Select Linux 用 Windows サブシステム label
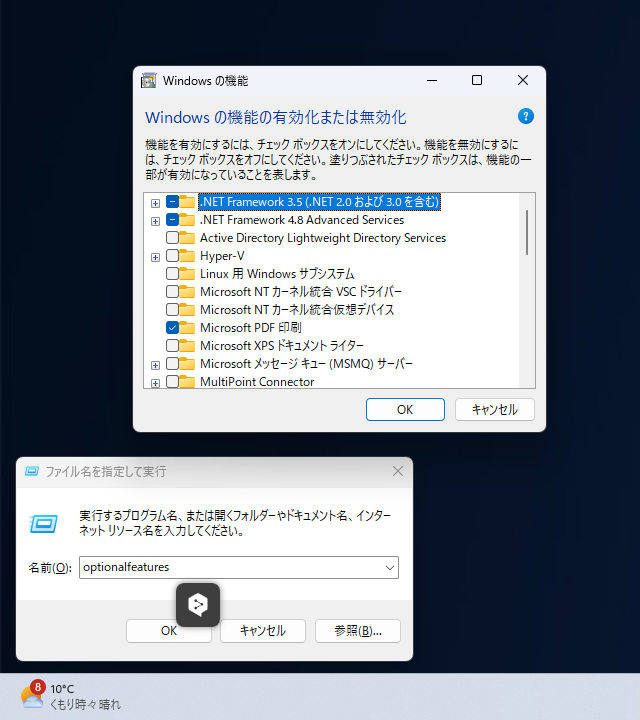 click(x=277, y=274)
